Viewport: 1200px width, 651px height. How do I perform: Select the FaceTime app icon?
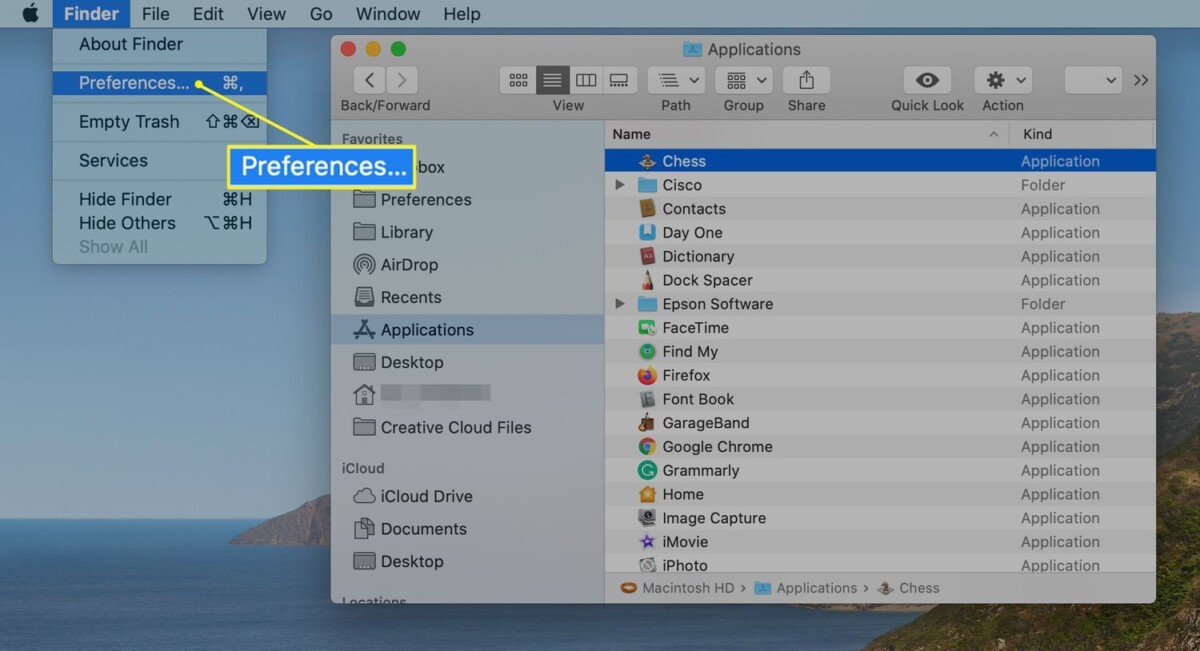click(647, 328)
